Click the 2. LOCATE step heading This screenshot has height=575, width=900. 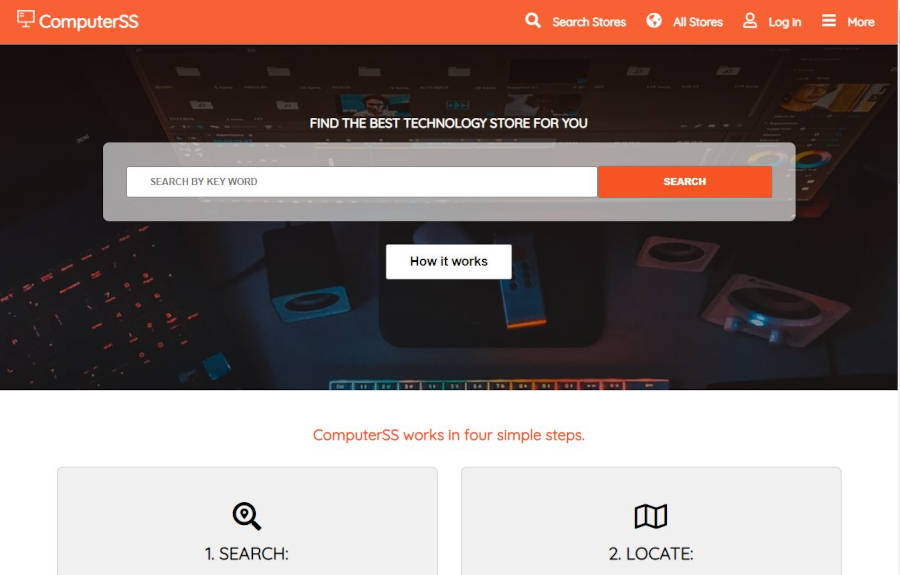[651, 554]
